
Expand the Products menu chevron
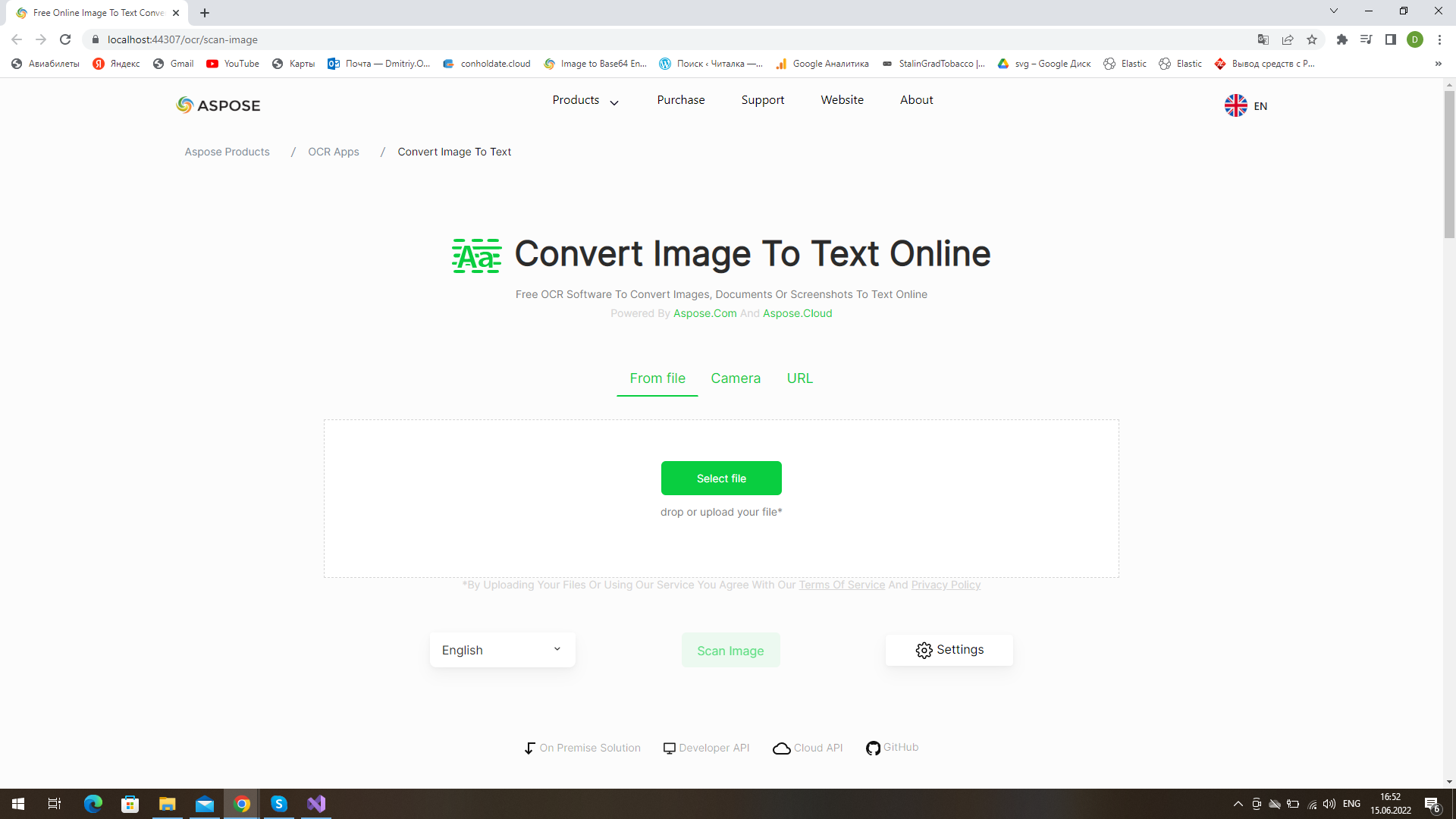point(614,102)
